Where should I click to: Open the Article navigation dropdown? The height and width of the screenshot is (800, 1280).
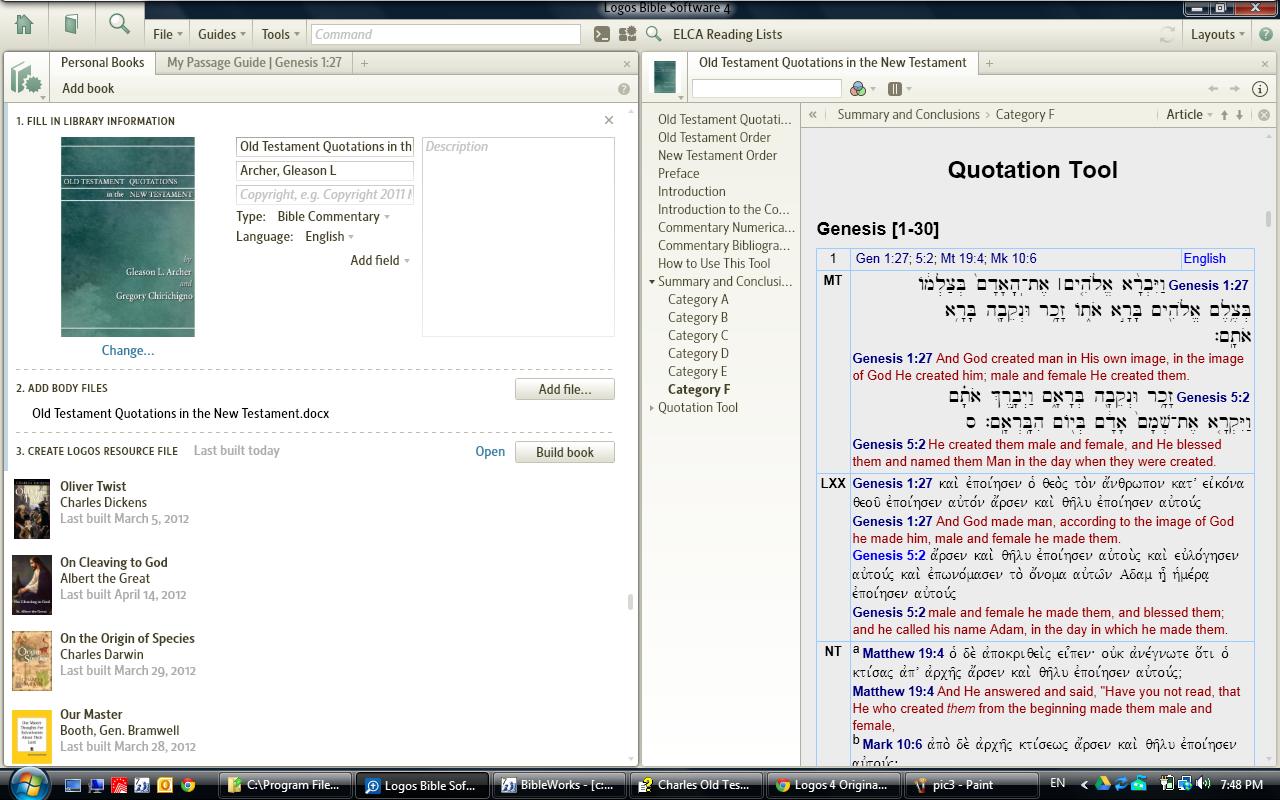[1189, 114]
